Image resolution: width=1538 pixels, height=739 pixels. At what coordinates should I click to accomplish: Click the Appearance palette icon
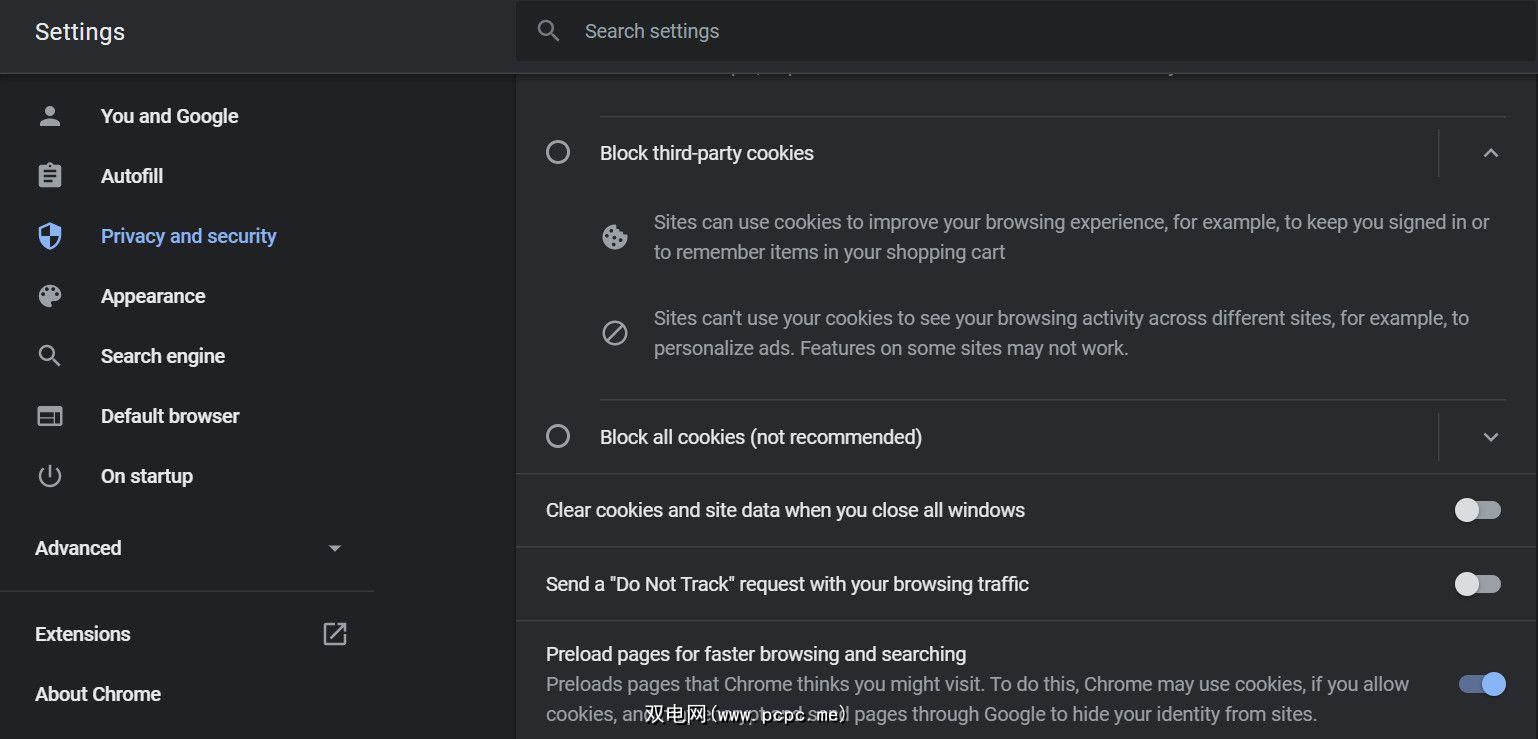coord(49,296)
